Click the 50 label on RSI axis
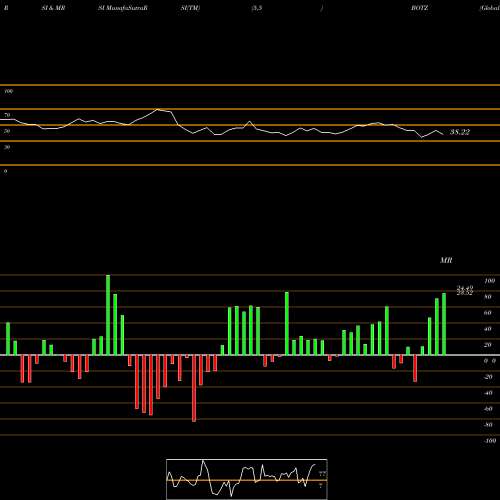The image size is (500, 500). 7,131
